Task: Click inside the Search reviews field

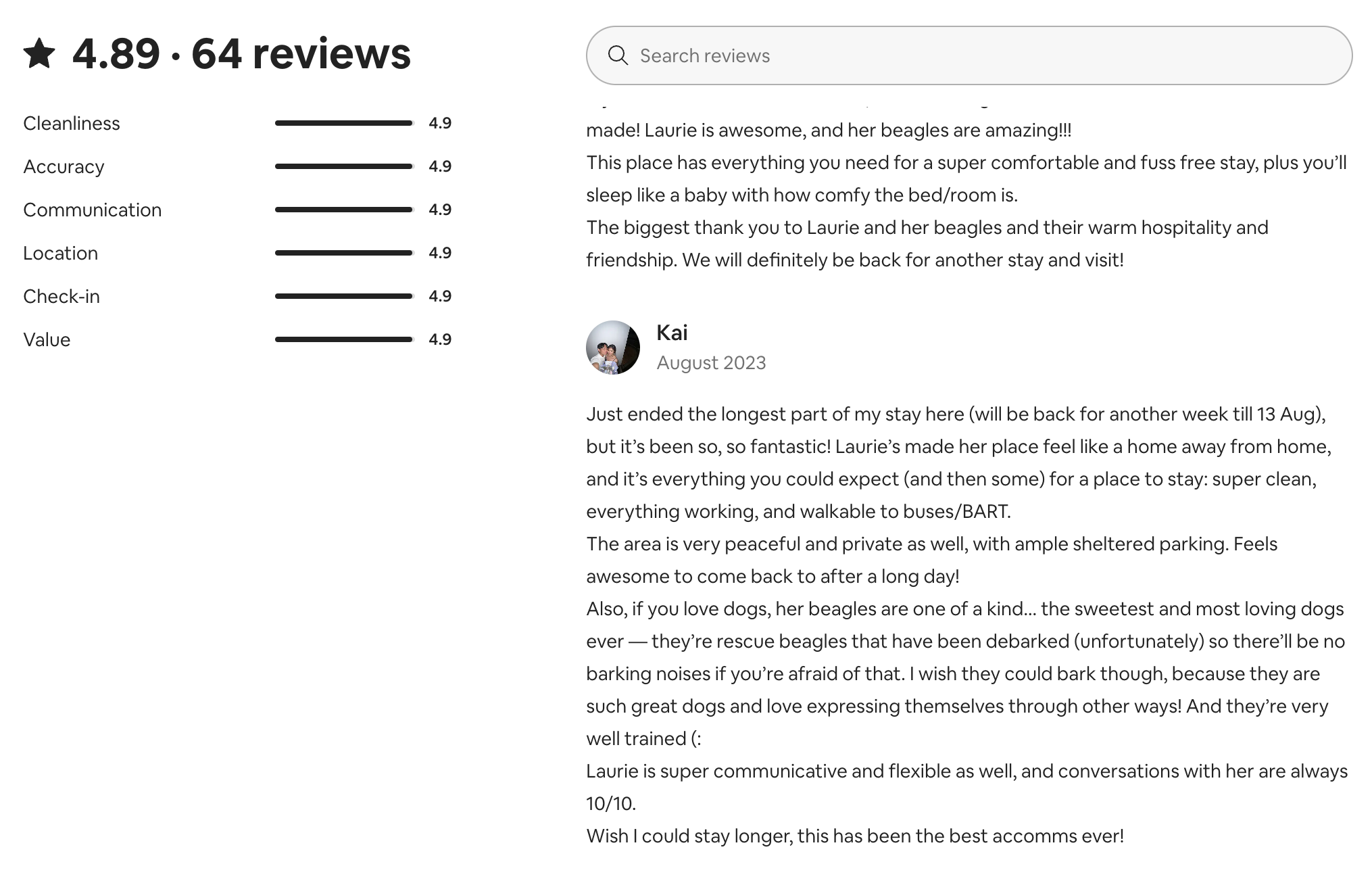Action: coord(969,55)
